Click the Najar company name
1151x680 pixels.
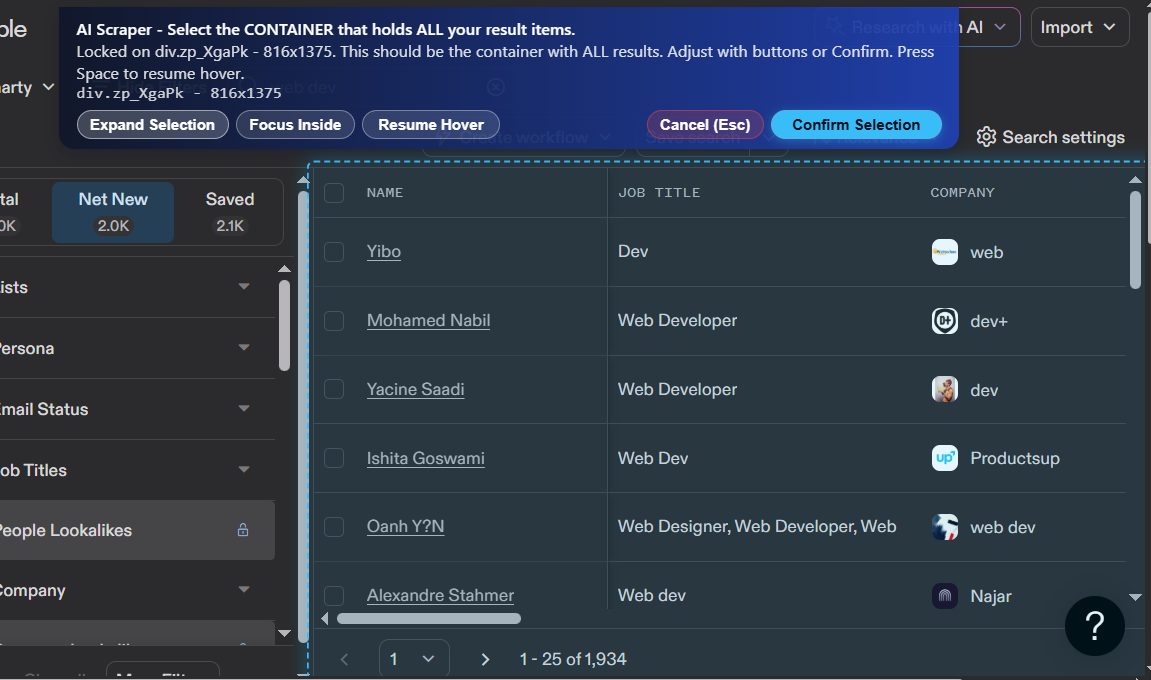click(991, 596)
